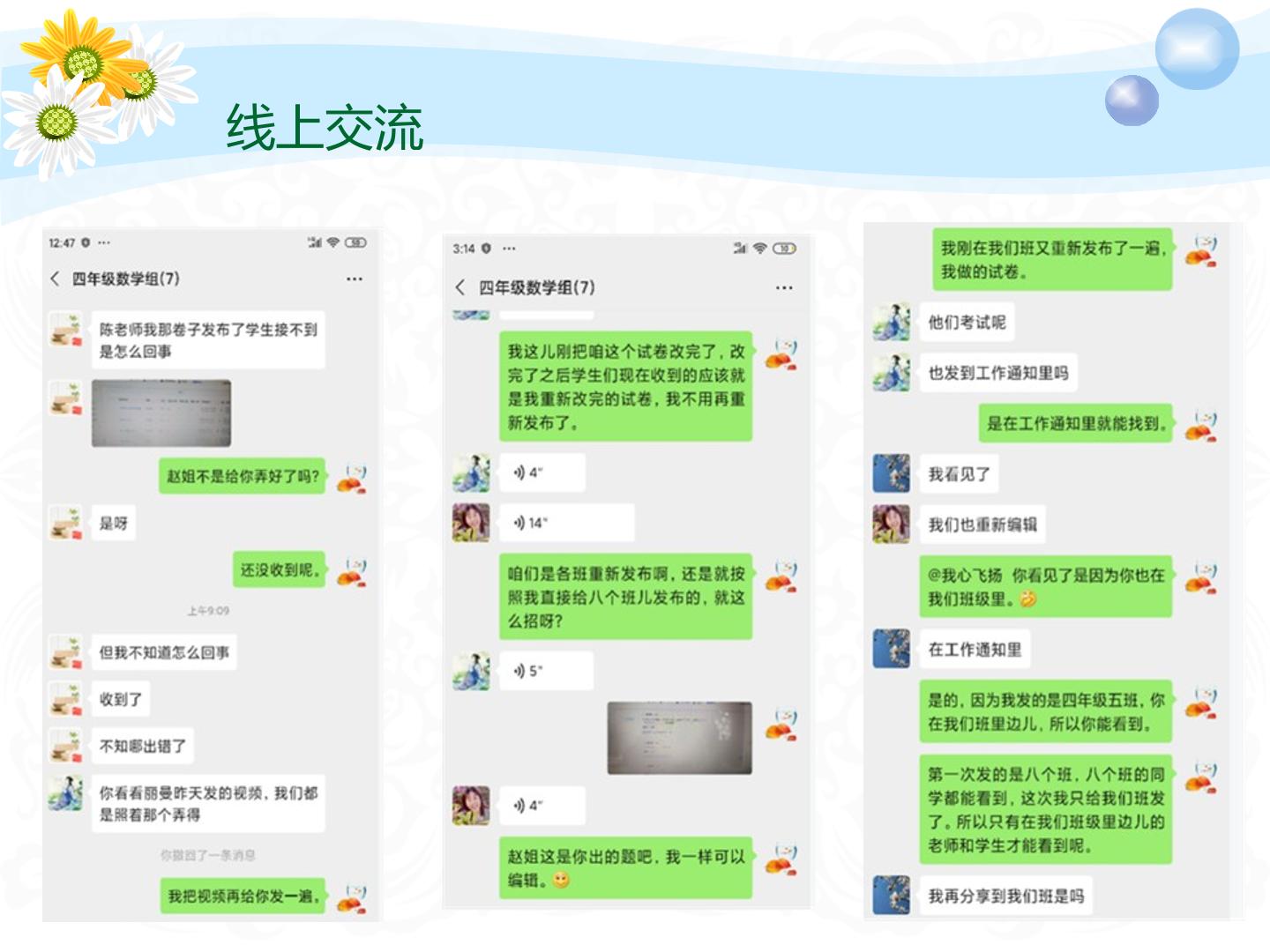The image size is (1270, 952).
Task: Tap avatar next to 我再分享到我们班是吗
Action: click(891, 896)
